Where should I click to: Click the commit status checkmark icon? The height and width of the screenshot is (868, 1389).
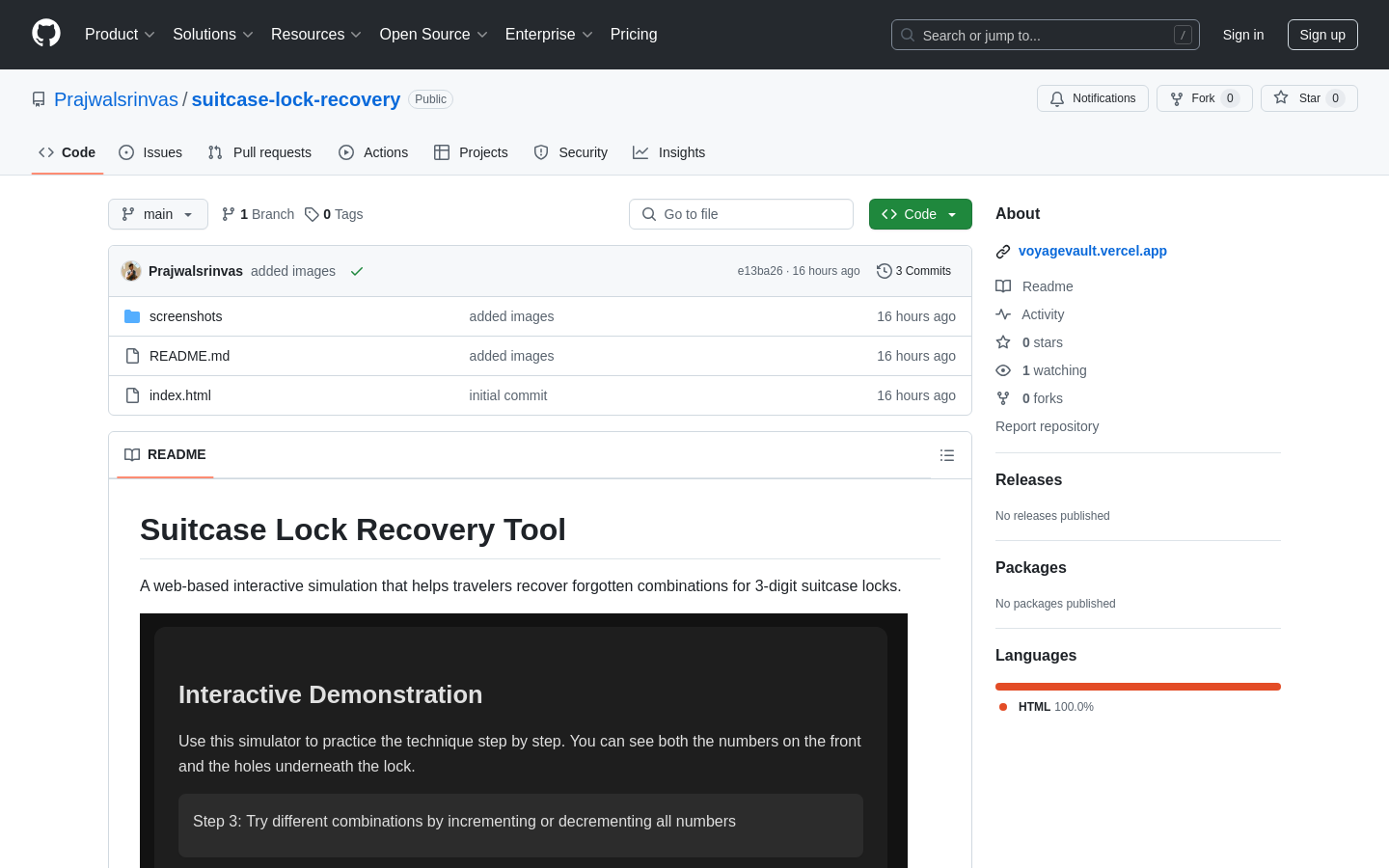357,271
